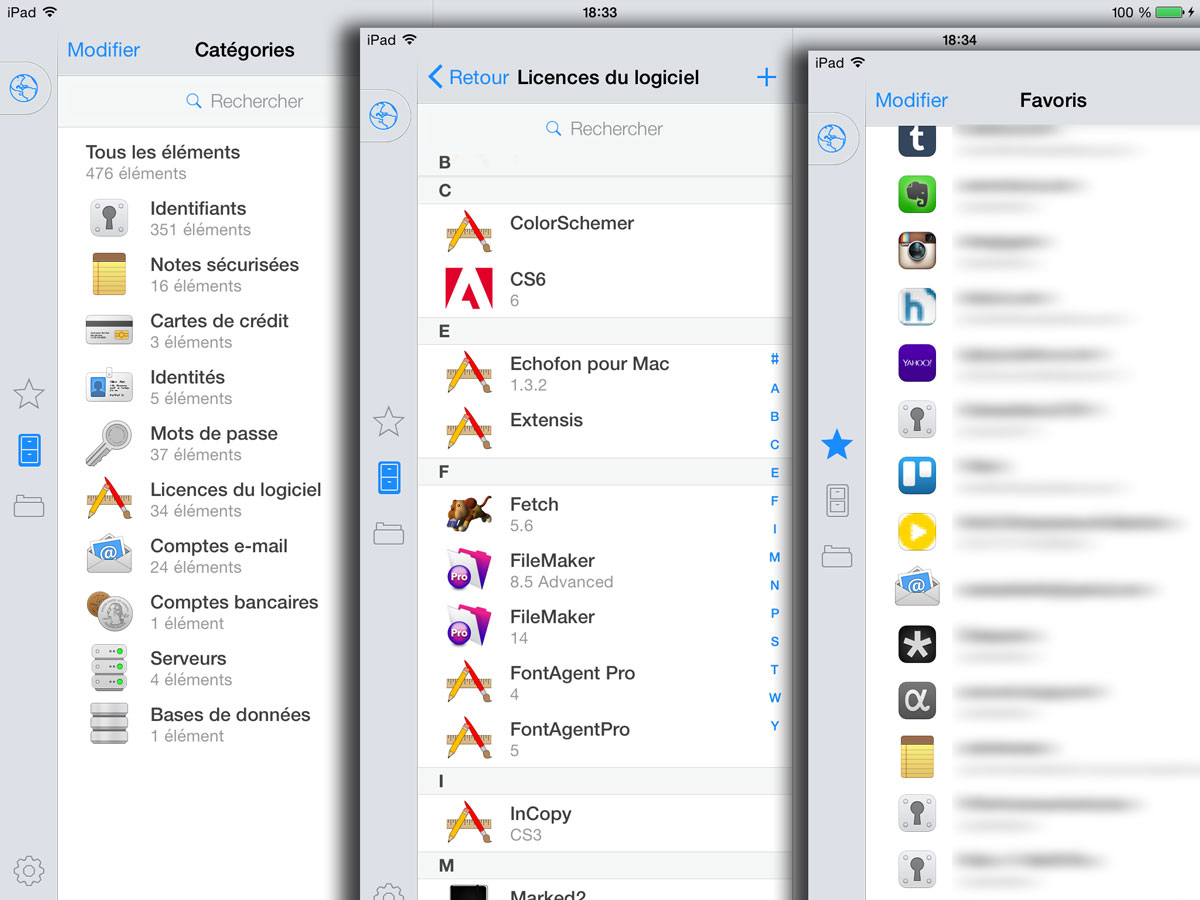The image size is (1200, 900).
Task: Jump to letter P in index
Action: point(775,613)
